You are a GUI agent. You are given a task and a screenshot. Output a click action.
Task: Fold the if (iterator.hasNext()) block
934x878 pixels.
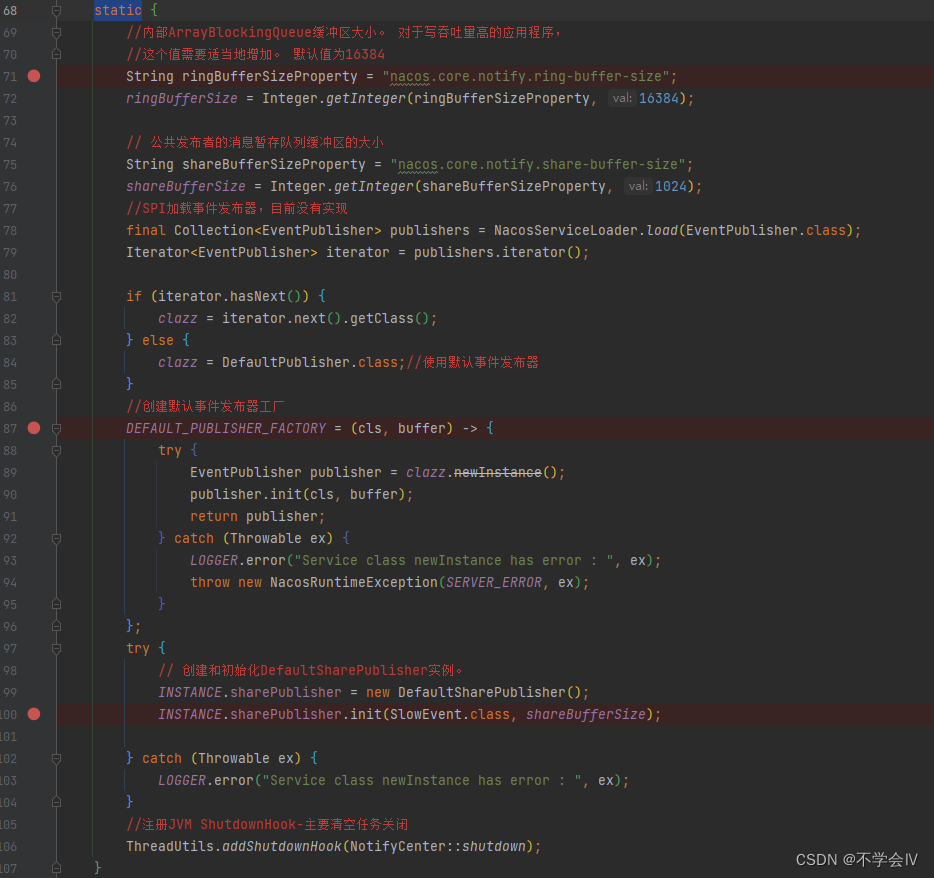pyautogui.click(x=57, y=296)
